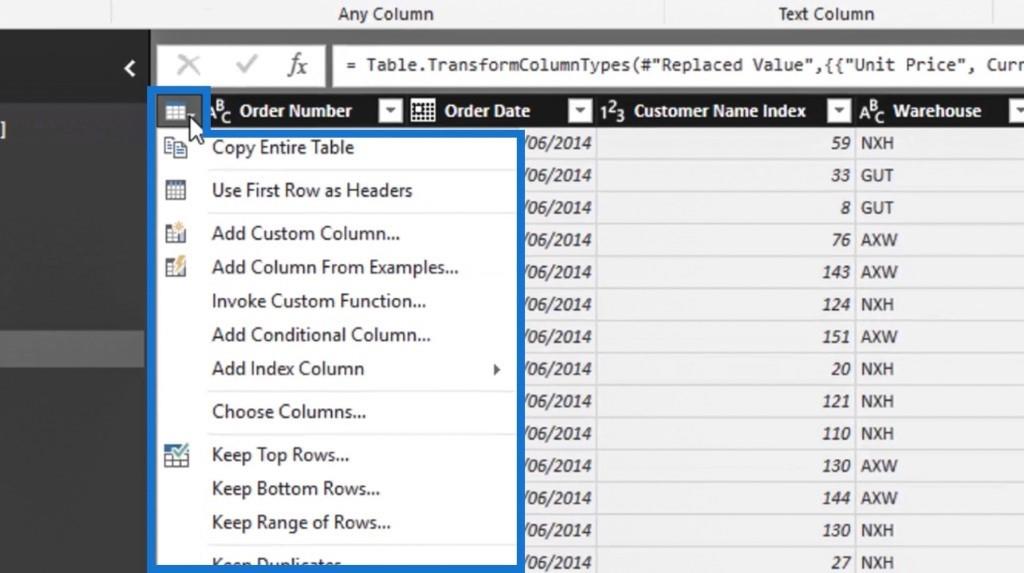Click the cell with value 110
Viewport: 1024px width, 573px height.
click(726, 433)
